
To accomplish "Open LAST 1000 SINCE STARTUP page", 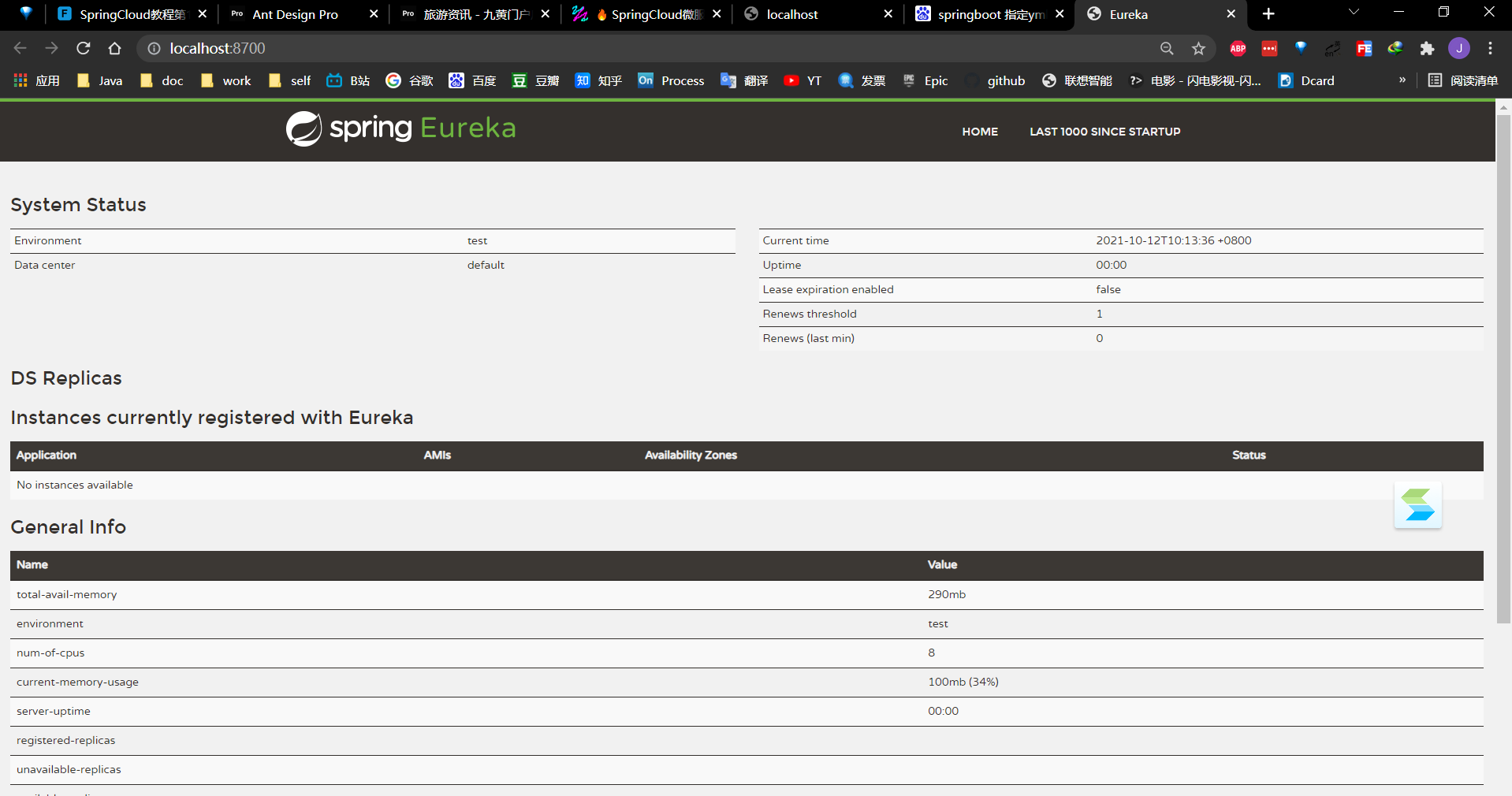I will (1104, 132).
